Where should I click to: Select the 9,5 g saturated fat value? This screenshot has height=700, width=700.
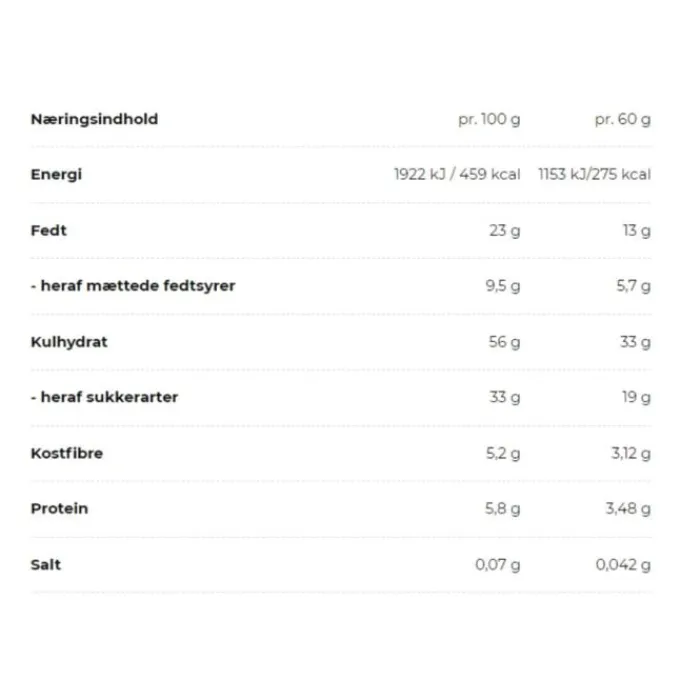pos(502,287)
